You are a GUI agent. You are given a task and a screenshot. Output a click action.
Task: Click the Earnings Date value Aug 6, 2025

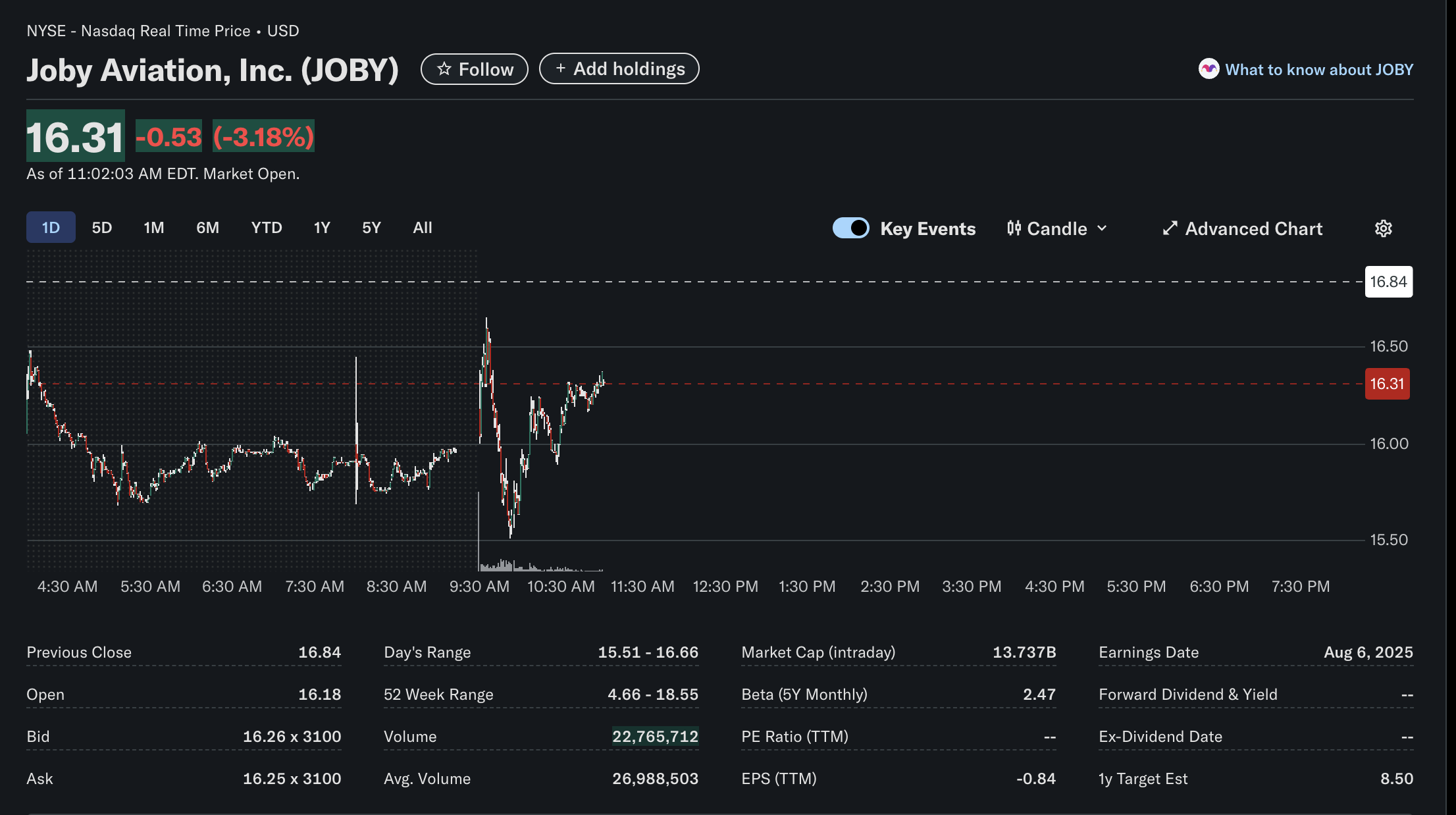1368,652
